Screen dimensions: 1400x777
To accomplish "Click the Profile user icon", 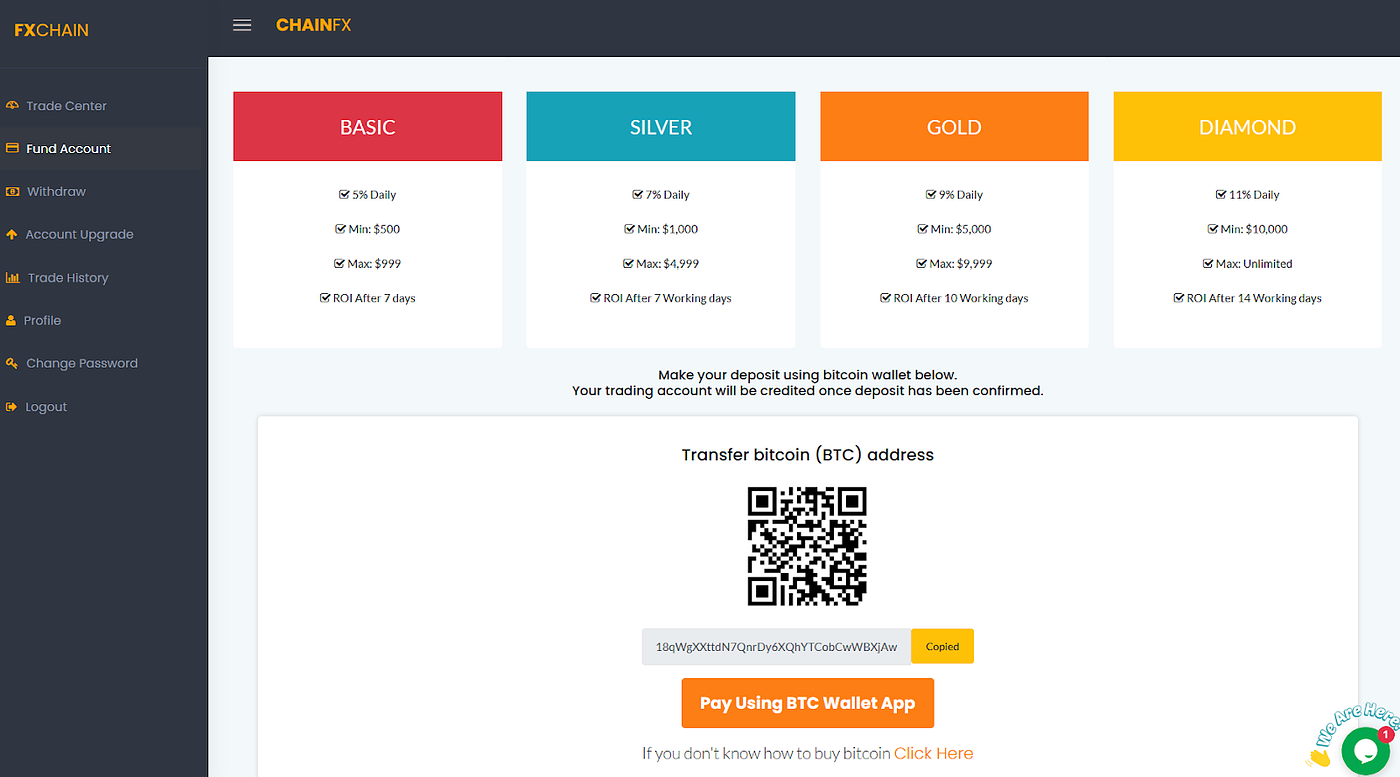I will [x=11, y=320].
